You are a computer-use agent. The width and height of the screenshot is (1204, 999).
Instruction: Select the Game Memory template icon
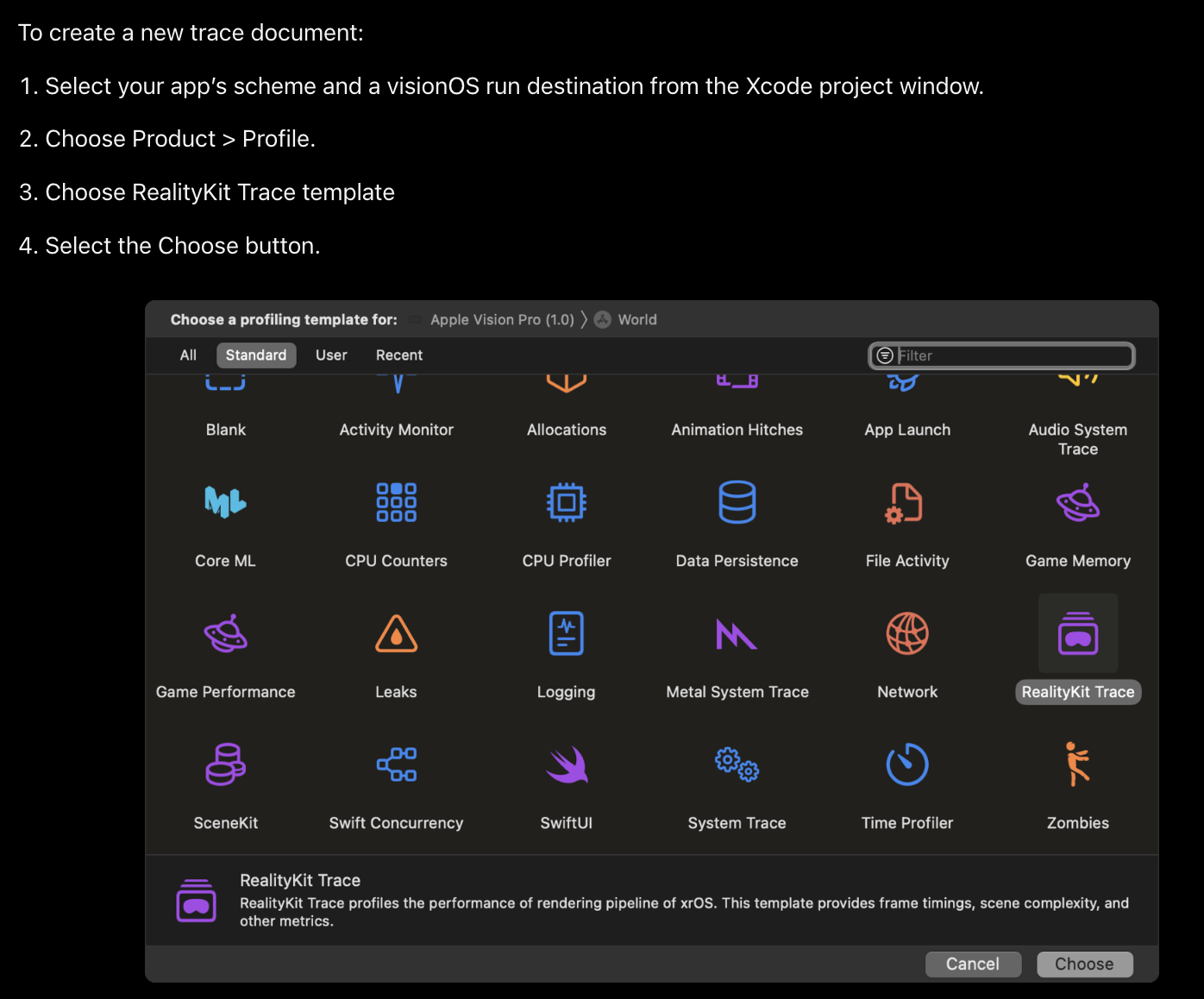click(1078, 502)
